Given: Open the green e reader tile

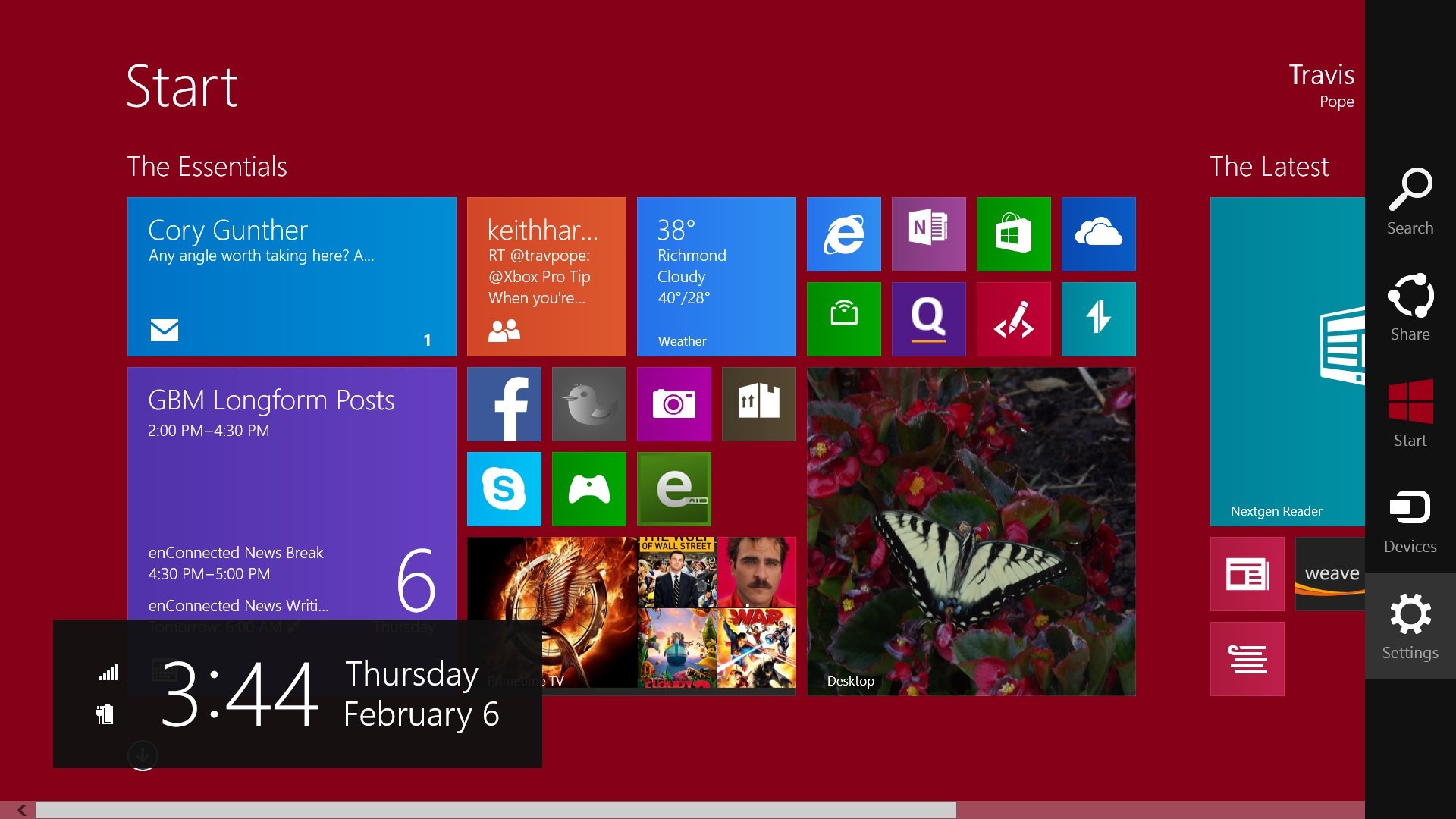Looking at the screenshot, I should click(674, 489).
